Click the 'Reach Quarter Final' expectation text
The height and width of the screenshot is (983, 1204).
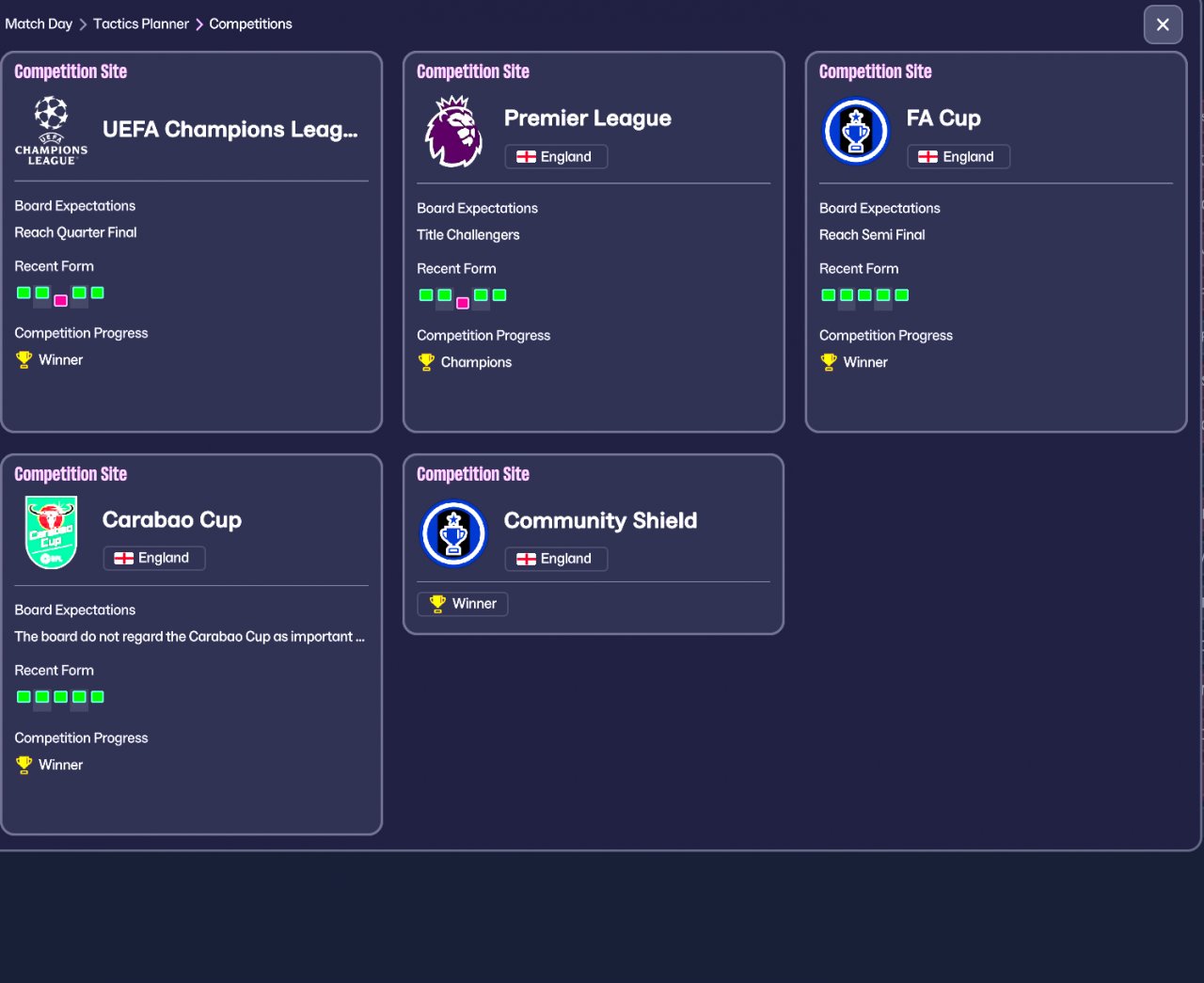tap(75, 232)
